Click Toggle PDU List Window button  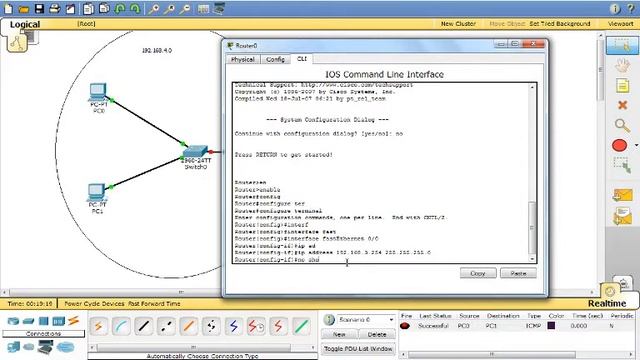(358, 349)
